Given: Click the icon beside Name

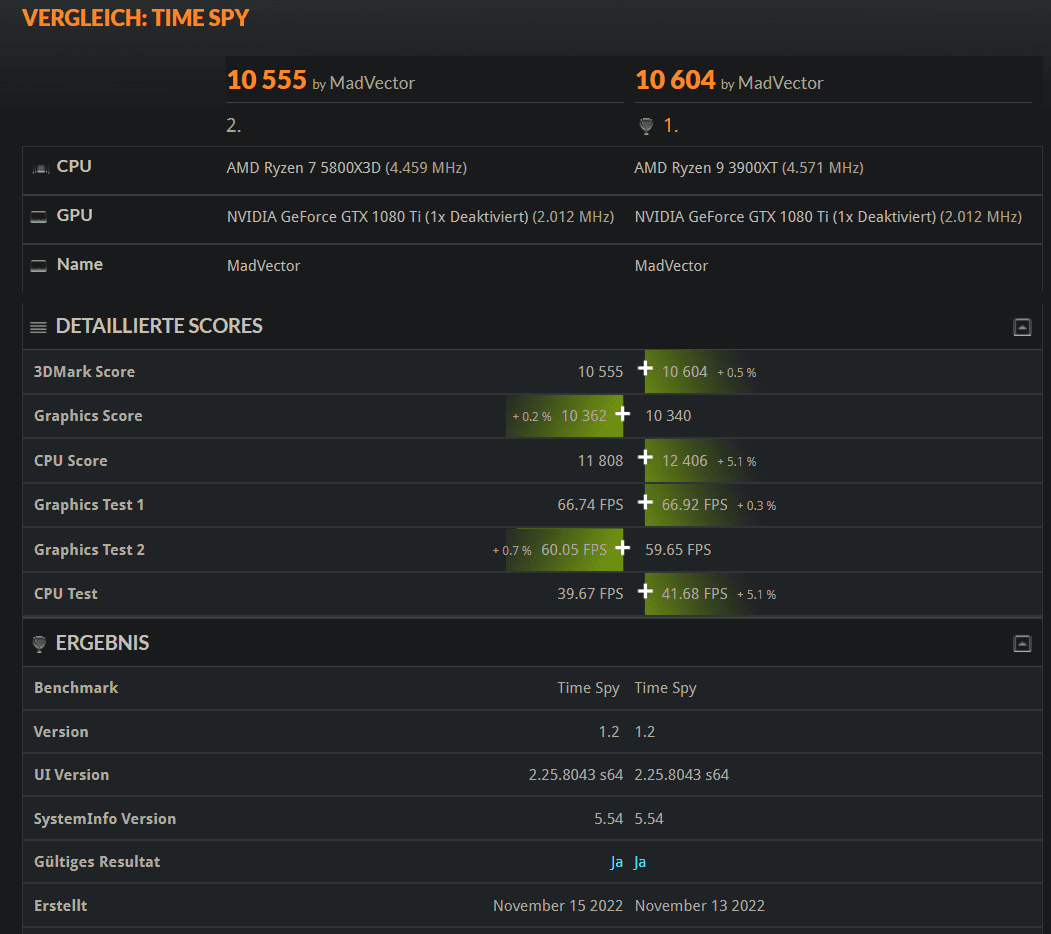Looking at the screenshot, I should [x=39, y=266].
